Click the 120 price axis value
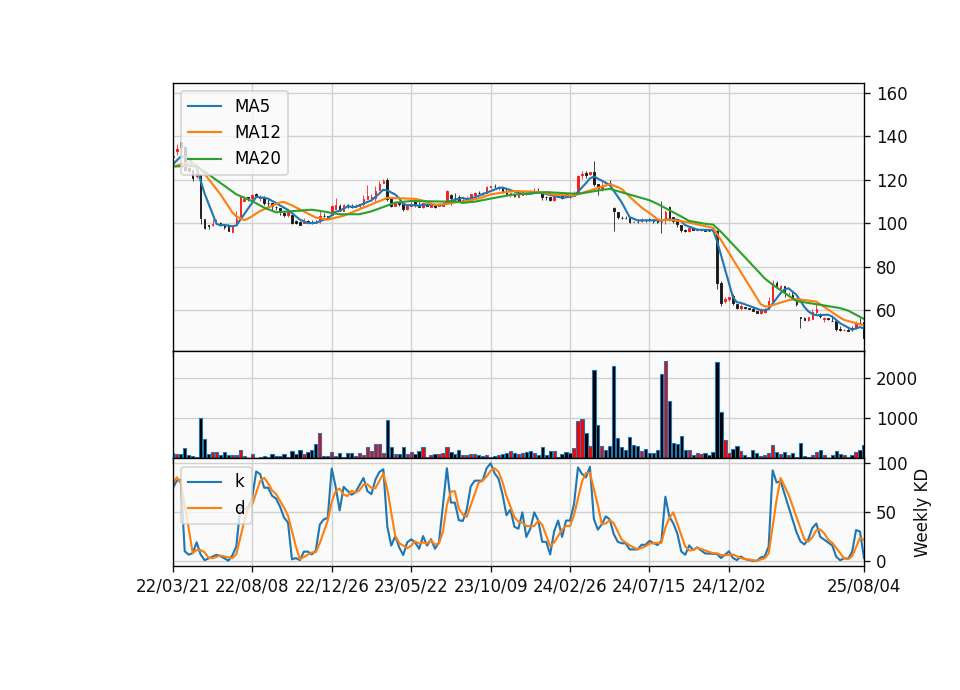960x690 pixels. [892, 181]
